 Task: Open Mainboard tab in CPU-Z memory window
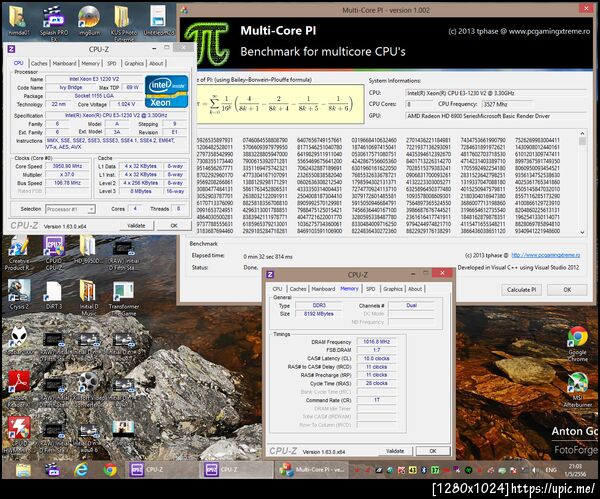[323, 289]
